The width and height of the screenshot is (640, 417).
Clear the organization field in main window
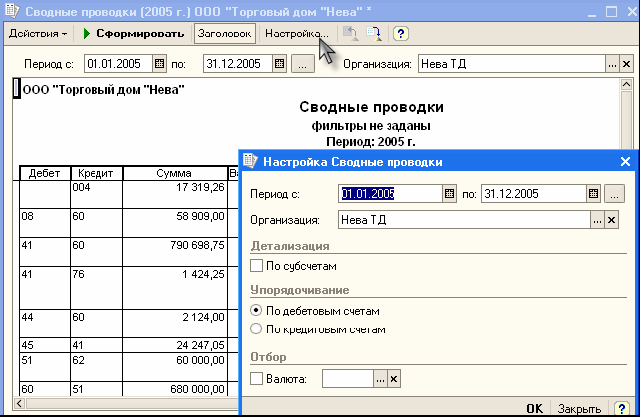[x=627, y=64]
